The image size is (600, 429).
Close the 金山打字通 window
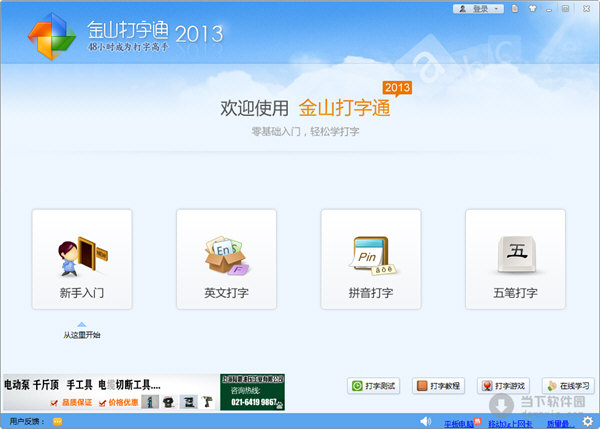(x=586, y=8)
